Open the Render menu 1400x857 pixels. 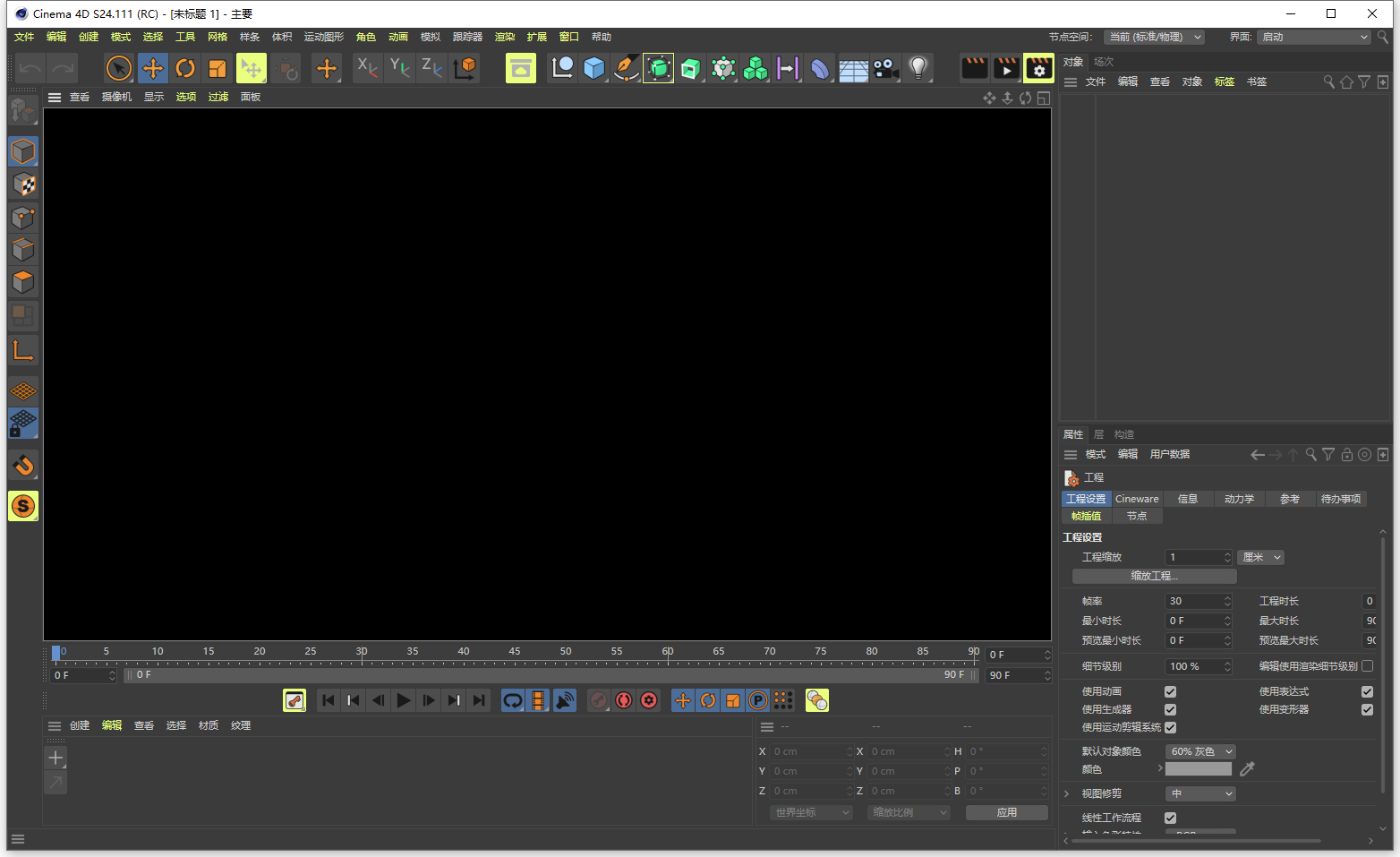pyautogui.click(x=505, y=37)
